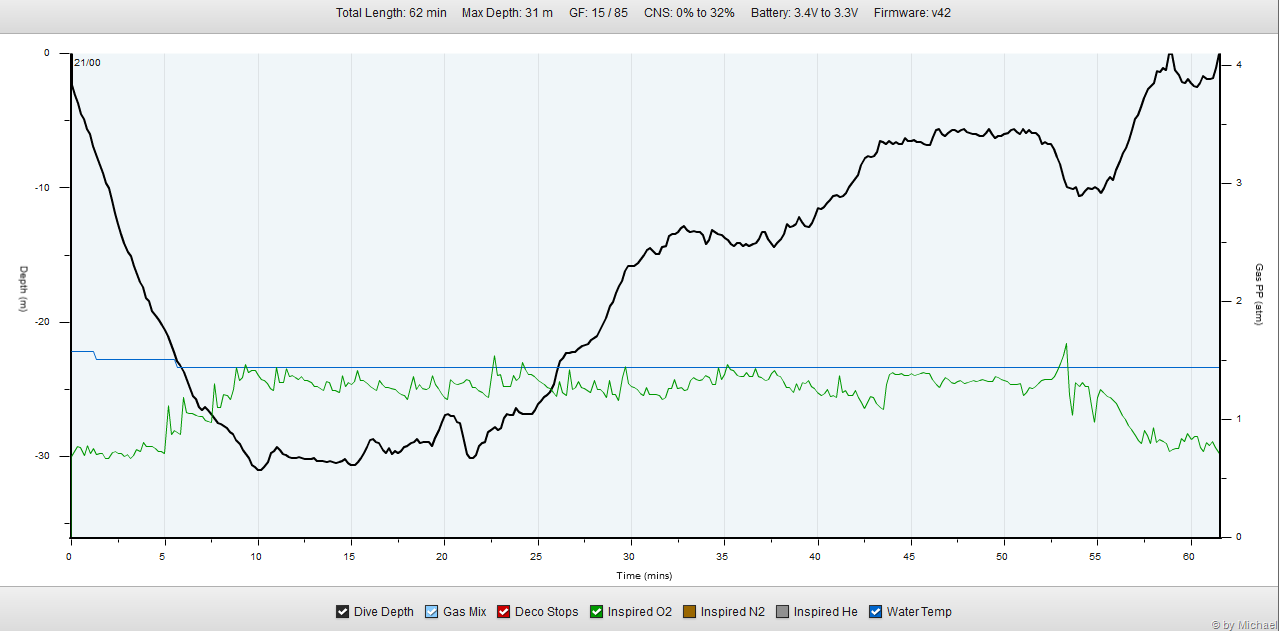Viewport: 1279px width, 631px height.
Task: Click the Firmware v42 label
Action: coord(911,13)
